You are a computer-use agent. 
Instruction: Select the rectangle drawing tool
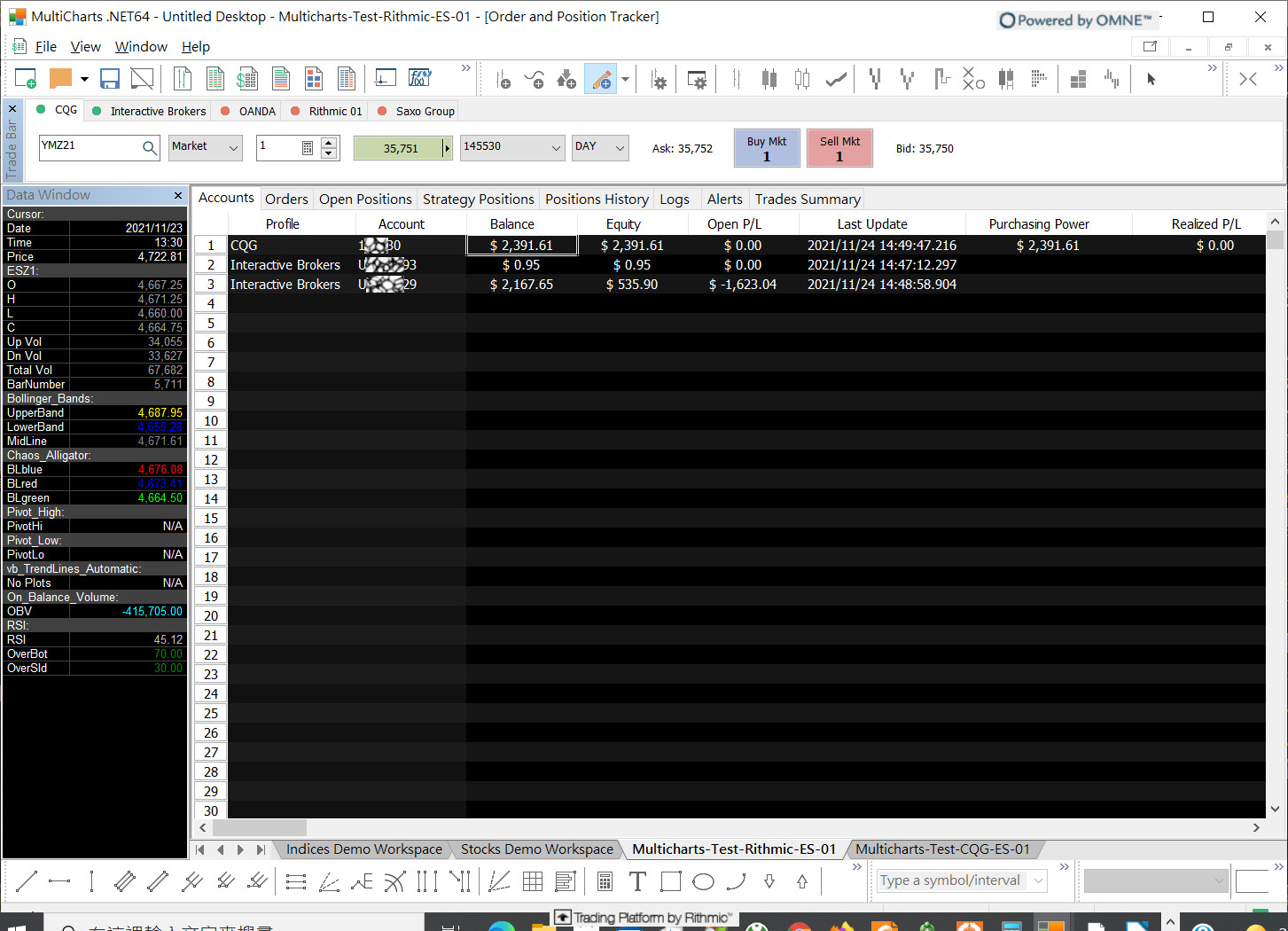[671, 881]
